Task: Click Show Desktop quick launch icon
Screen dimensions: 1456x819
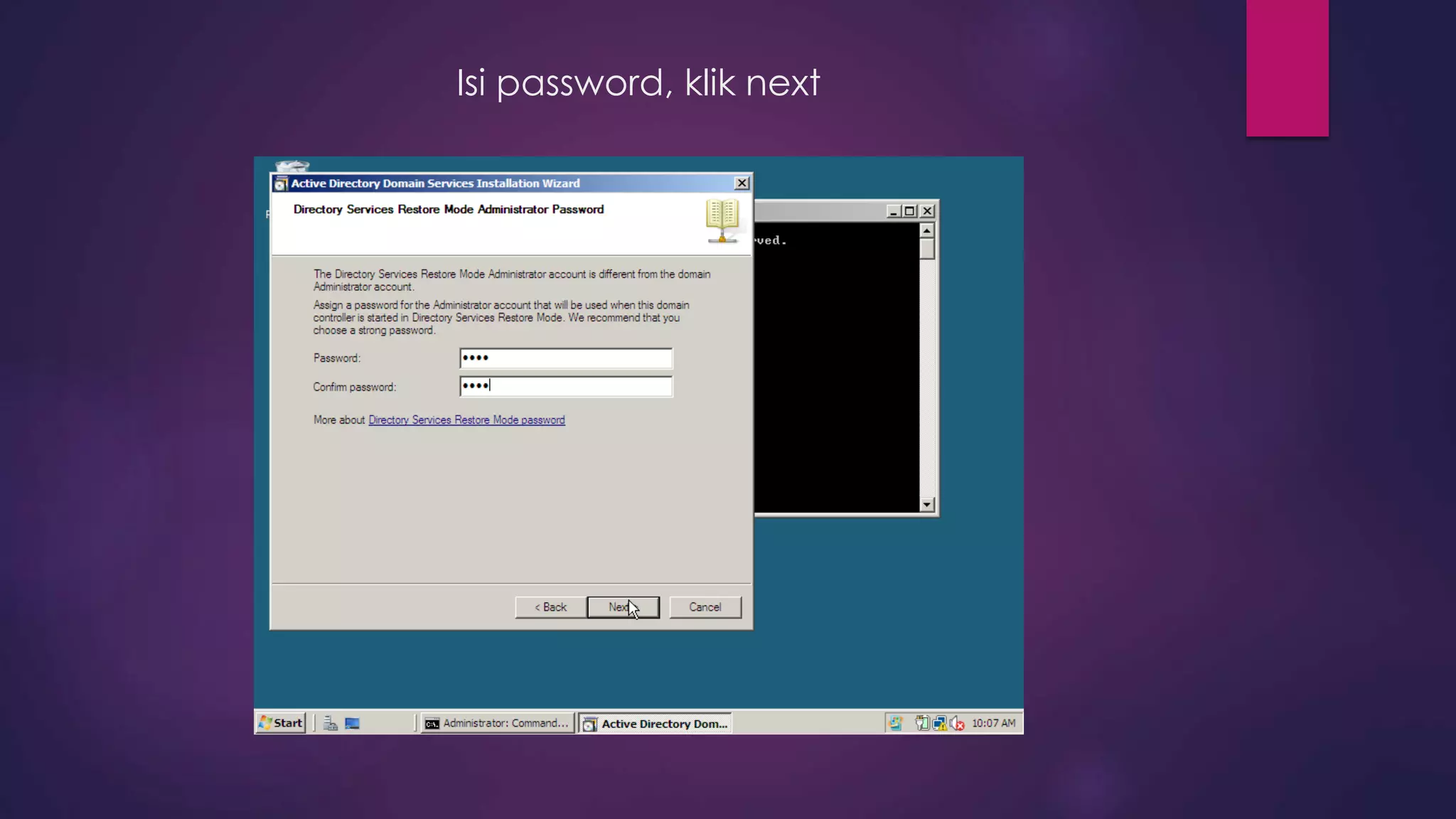Action: pyautogui.click(x=353, y=723)
